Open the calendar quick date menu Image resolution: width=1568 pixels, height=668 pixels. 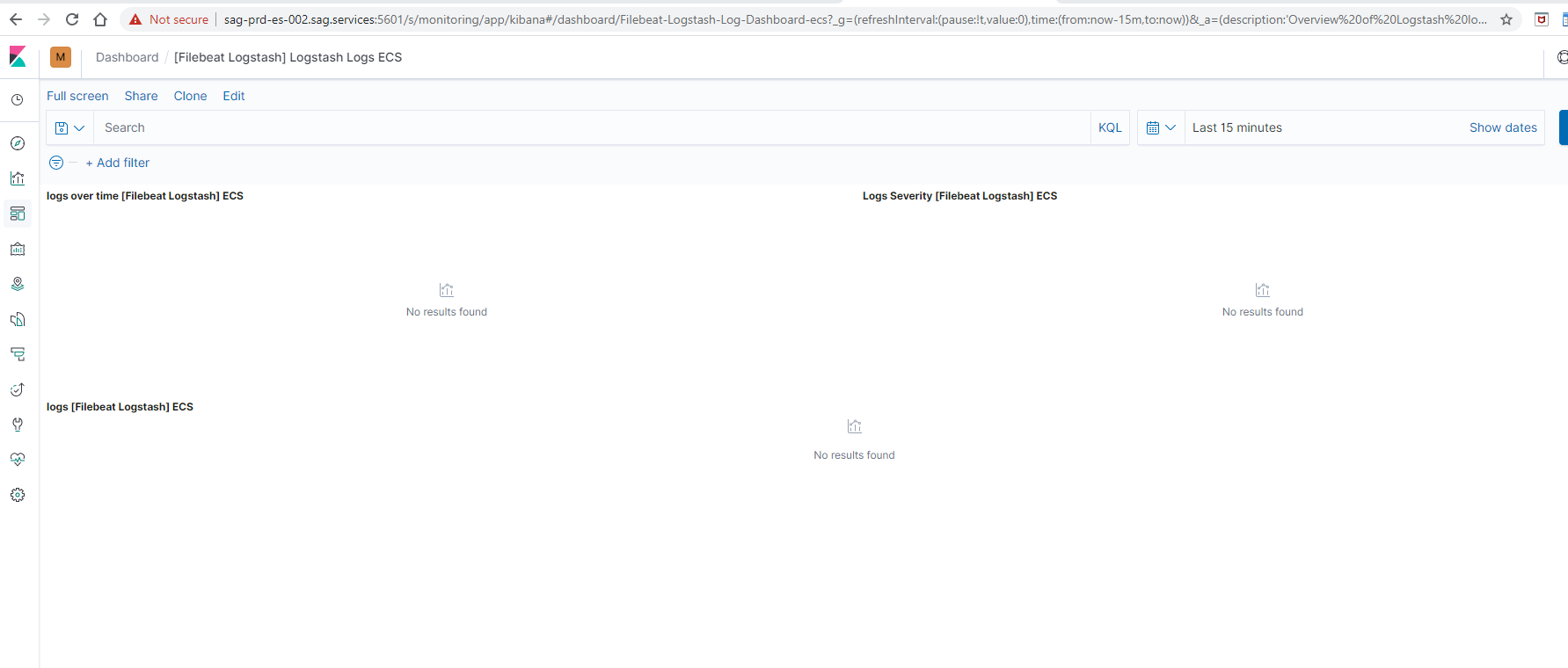[x=1161, y=128]
